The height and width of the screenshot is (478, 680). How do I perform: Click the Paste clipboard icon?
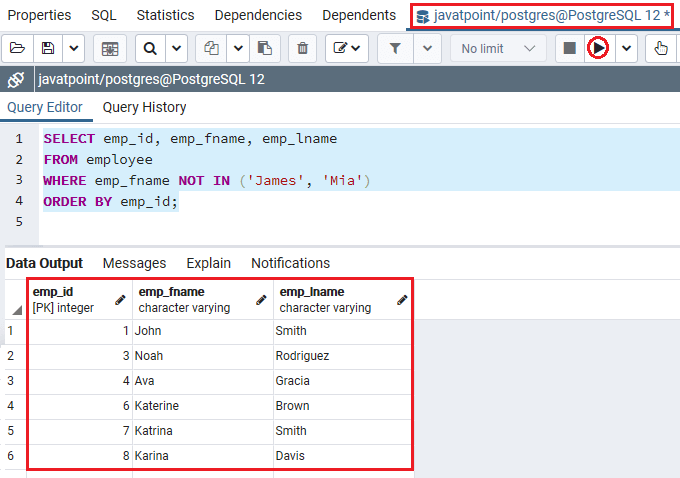click(265, 48)
